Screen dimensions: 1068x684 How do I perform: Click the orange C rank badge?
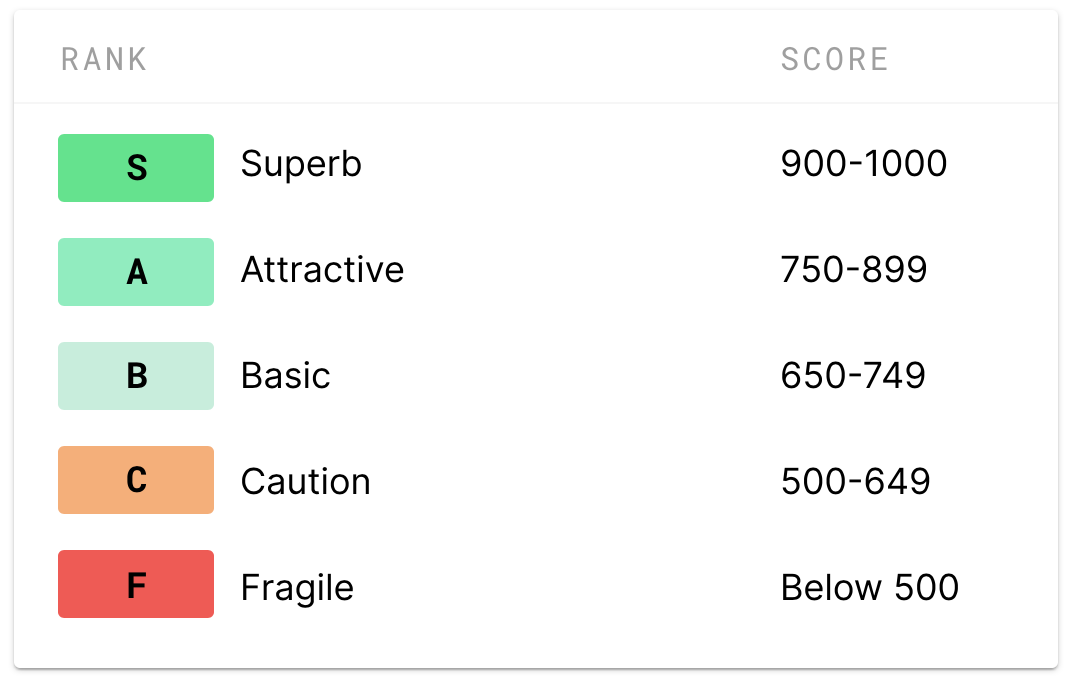point(136,480)
